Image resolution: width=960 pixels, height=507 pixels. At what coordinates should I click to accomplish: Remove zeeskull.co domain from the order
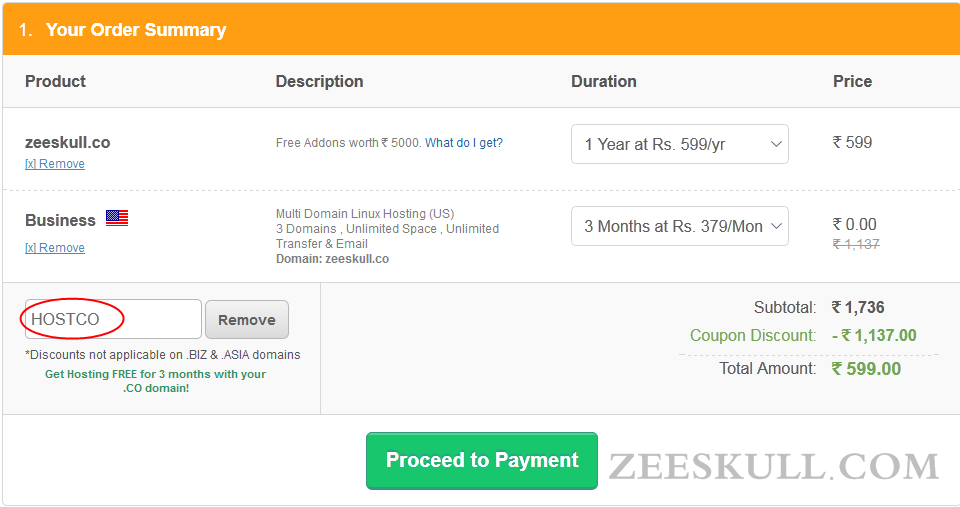click(55, 164)
